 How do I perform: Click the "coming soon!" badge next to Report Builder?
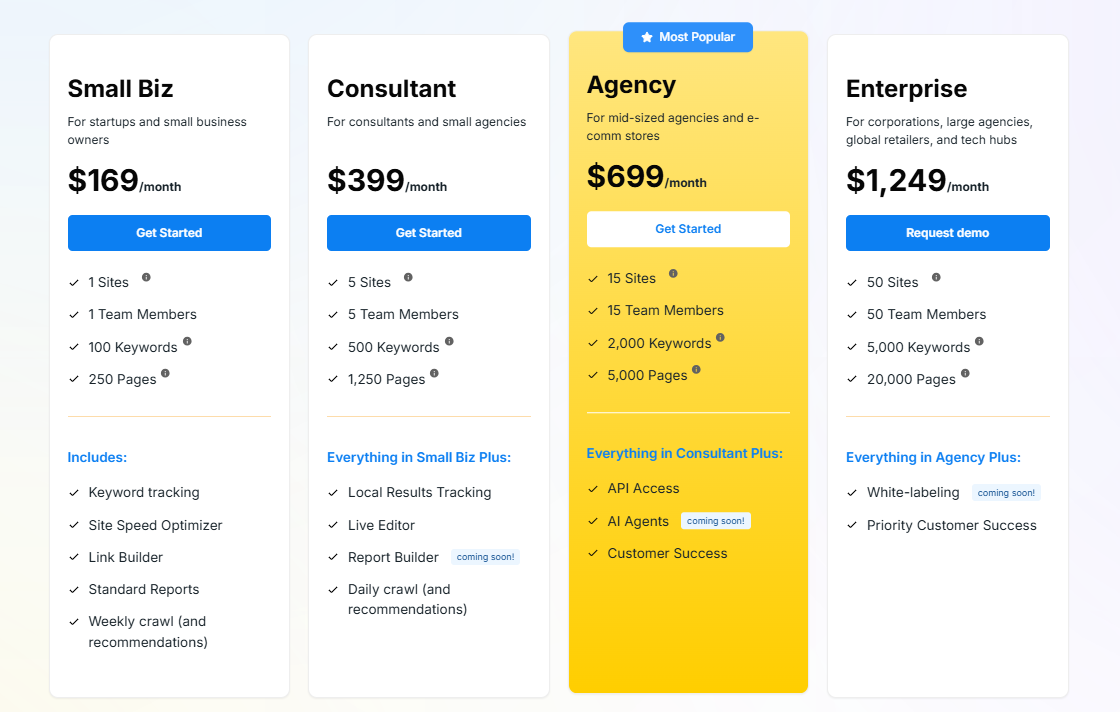pos(485,556)
